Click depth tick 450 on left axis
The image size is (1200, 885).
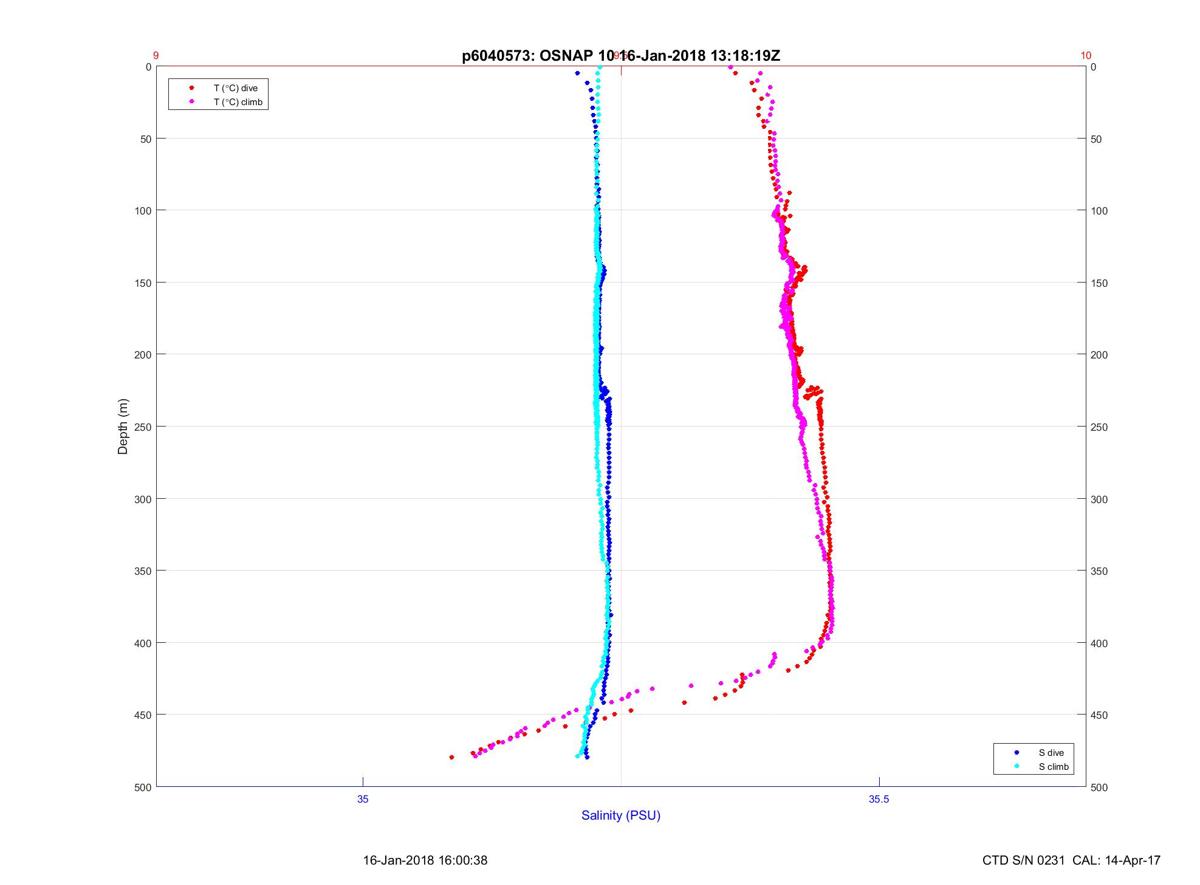tap(141, 715)
